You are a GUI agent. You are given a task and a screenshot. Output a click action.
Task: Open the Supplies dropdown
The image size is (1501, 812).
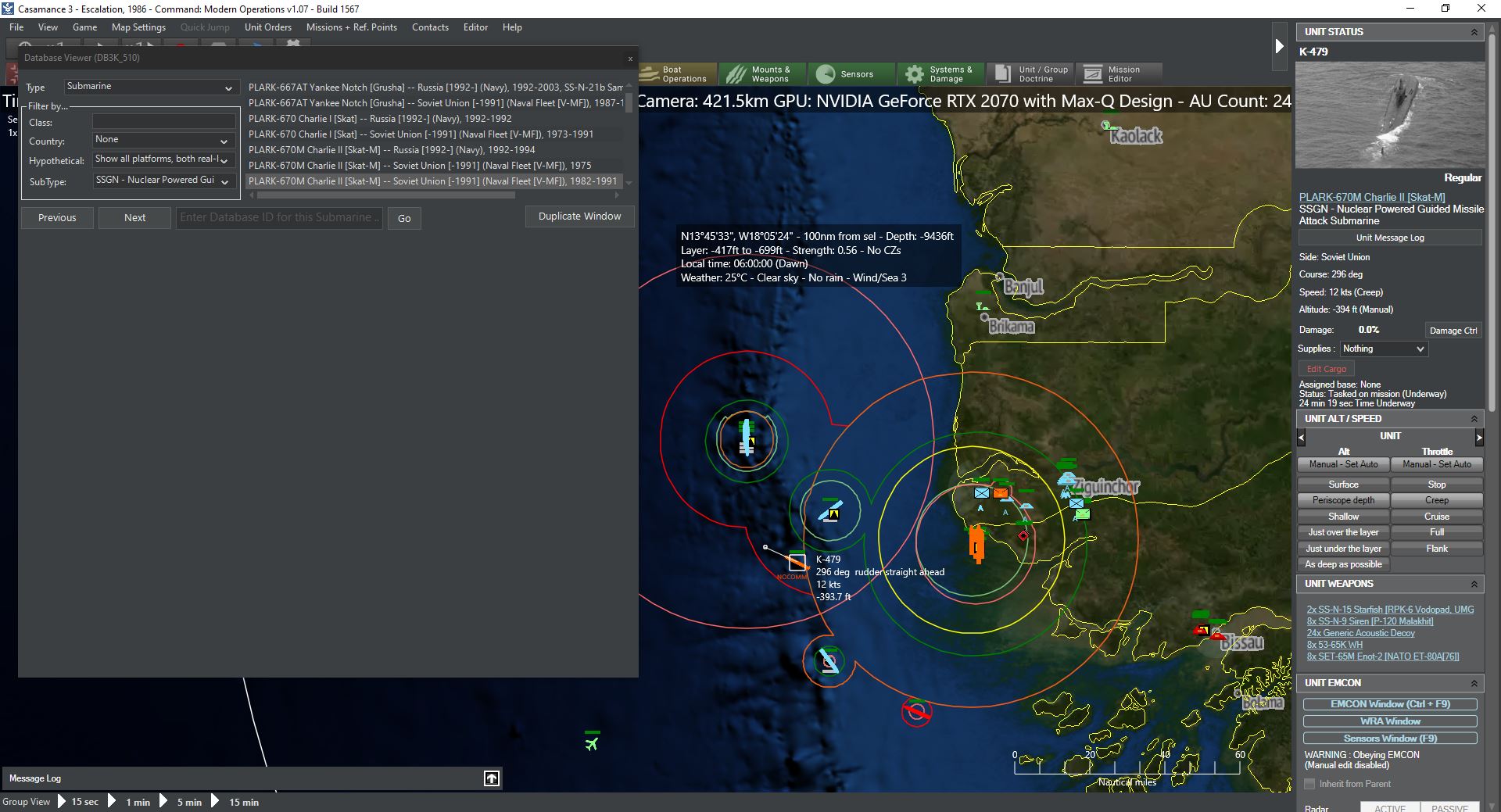1384,349
